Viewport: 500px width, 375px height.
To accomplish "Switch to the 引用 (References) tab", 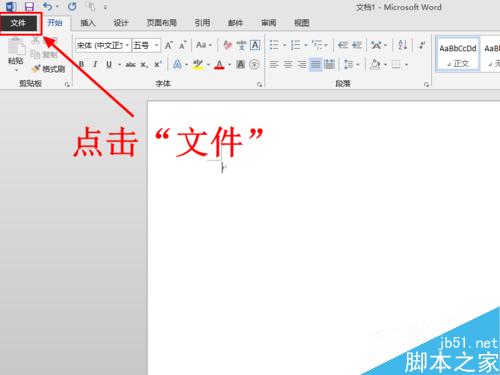I will click(202, 23).
